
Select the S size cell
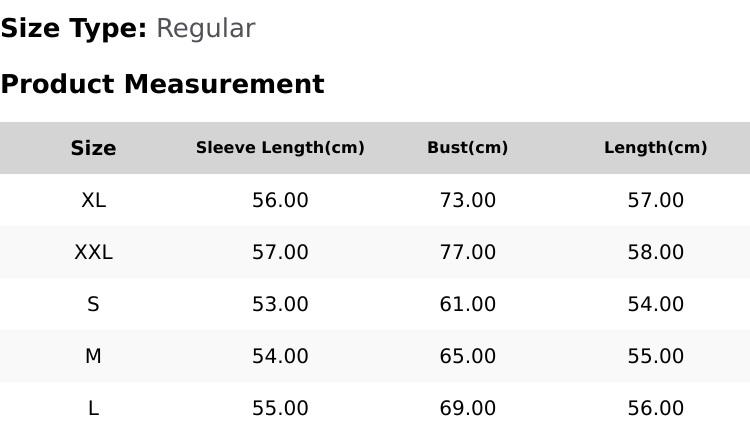point(93,304)
